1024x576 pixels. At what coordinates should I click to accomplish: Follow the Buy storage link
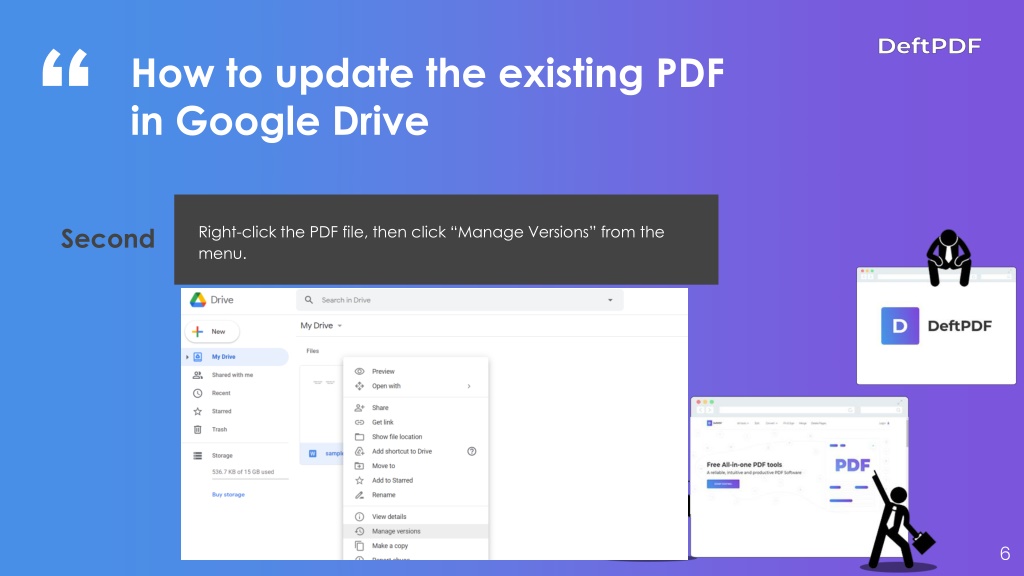click(228, 494)
